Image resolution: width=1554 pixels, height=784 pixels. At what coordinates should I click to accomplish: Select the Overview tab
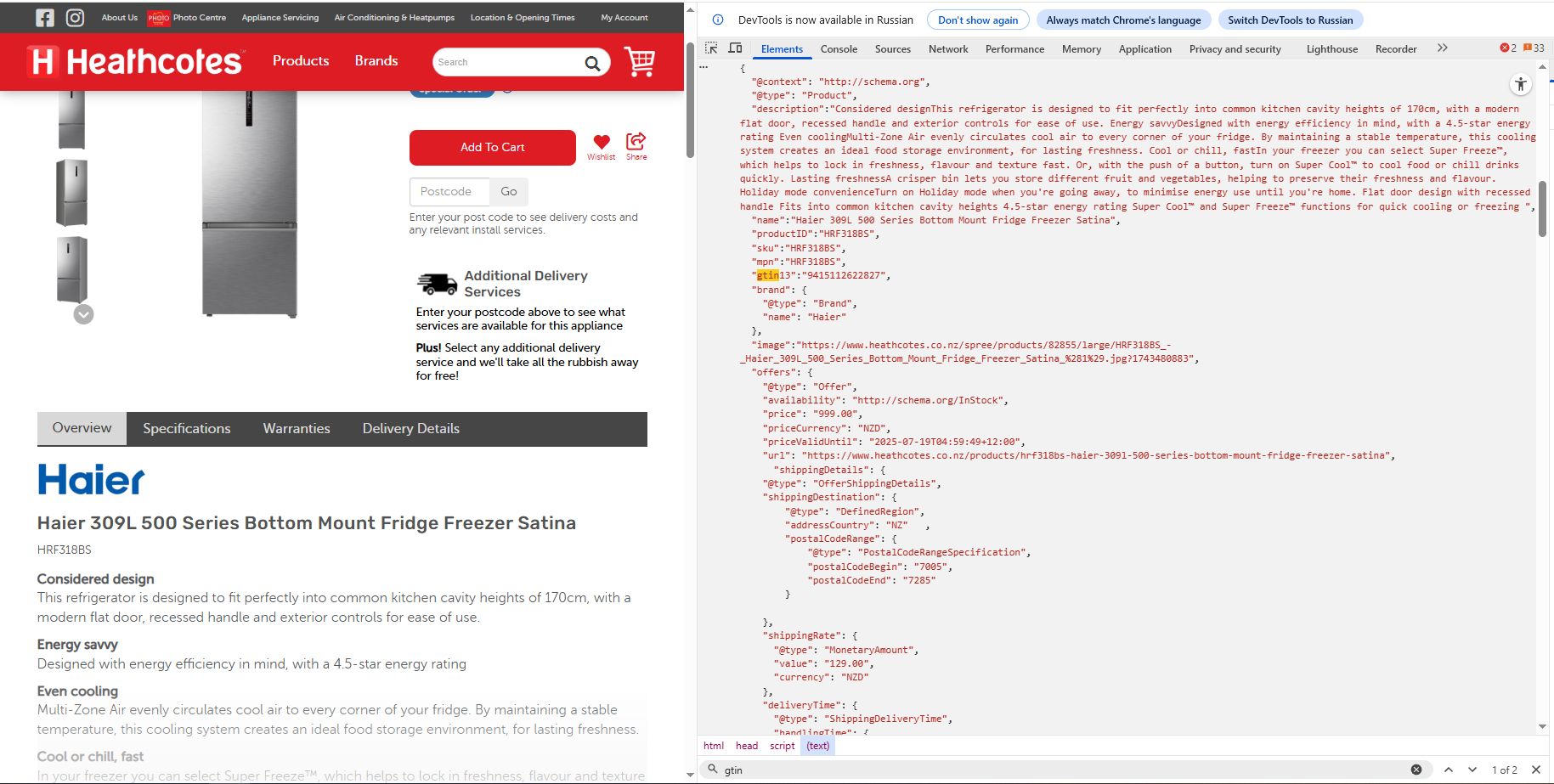[x=82, y=428]
